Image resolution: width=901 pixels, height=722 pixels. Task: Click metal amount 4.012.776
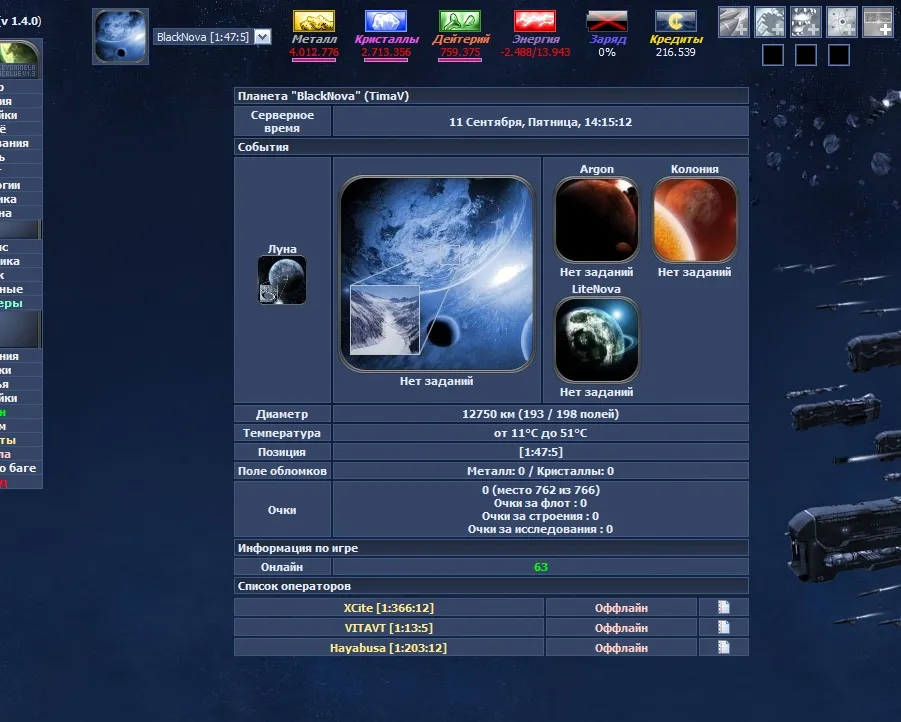click(314, 52)
